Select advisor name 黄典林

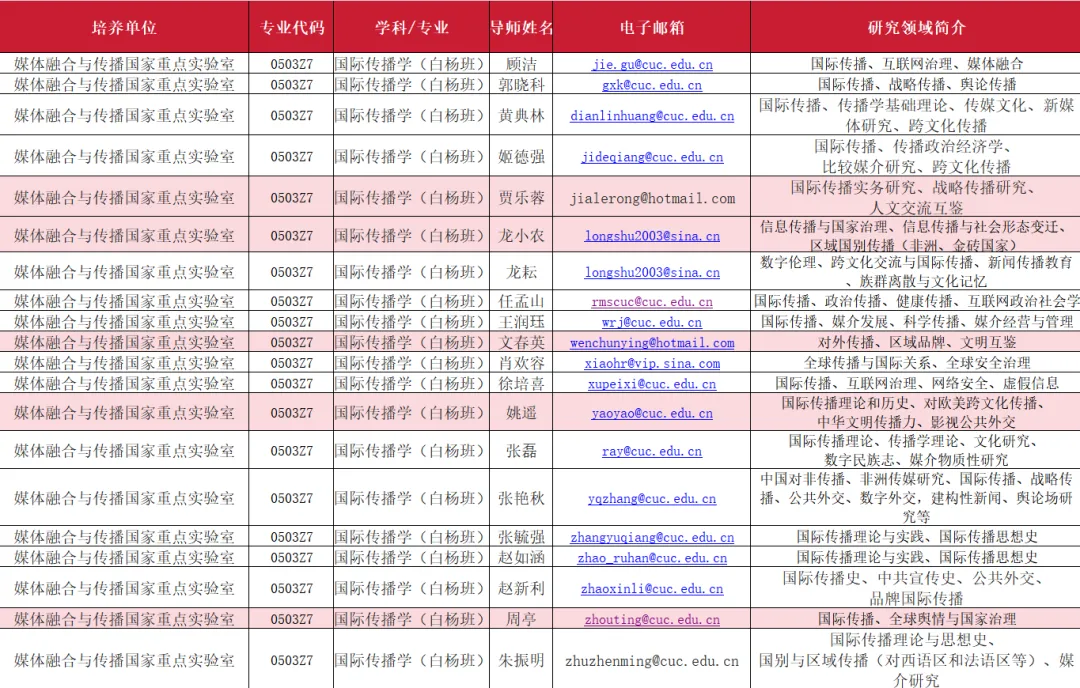pos(521,116)
